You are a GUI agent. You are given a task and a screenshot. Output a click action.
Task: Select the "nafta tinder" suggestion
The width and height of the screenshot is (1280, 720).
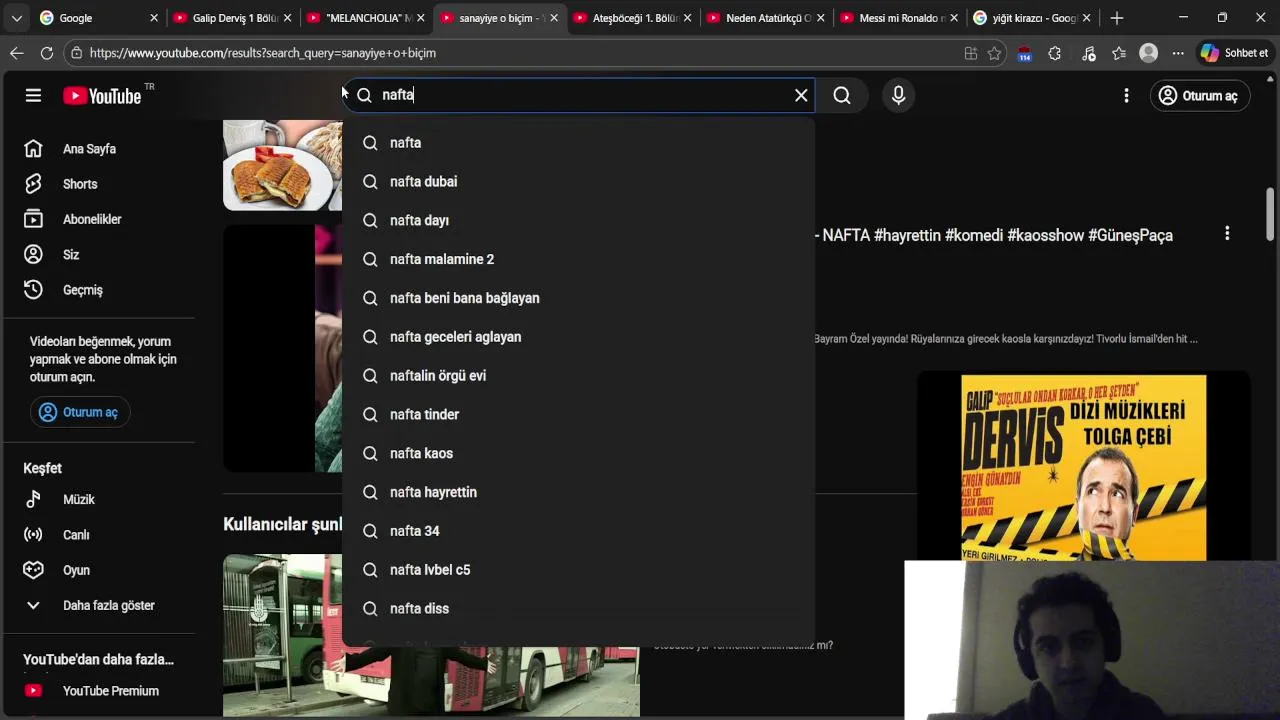(578, 414)
